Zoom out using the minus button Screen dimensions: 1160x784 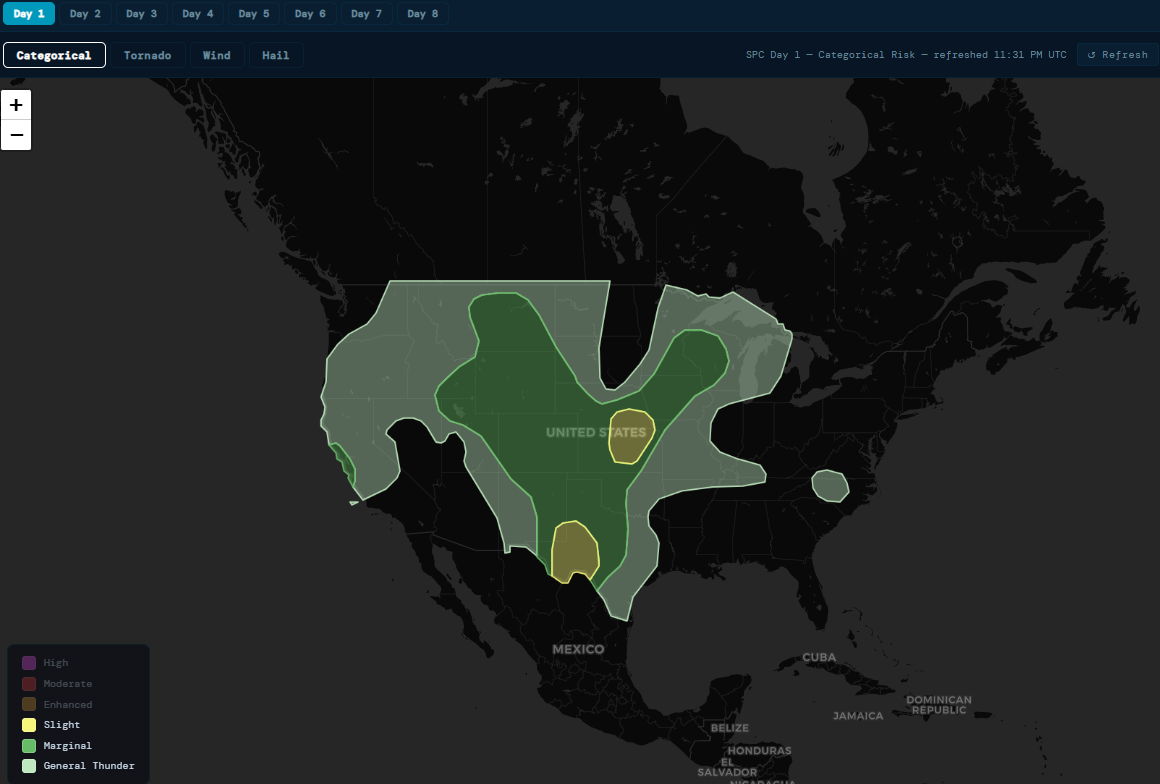[15, 134]
